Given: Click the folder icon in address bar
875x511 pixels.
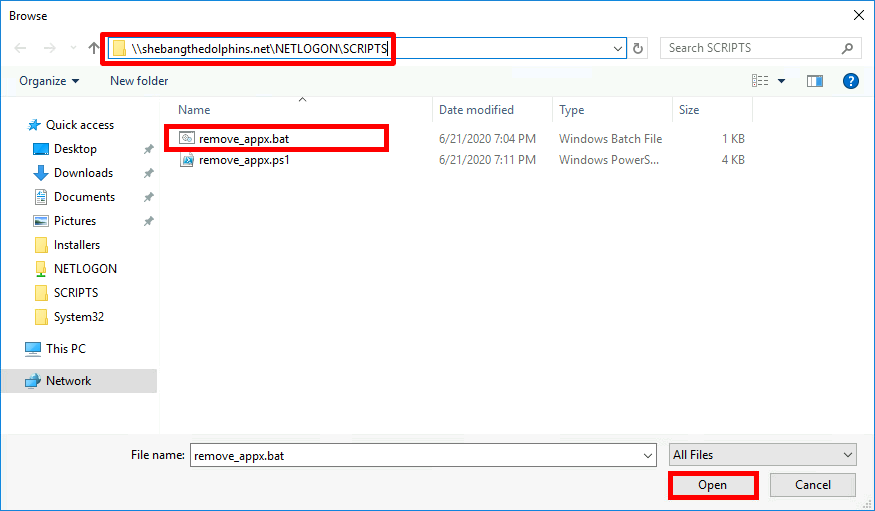Looking at the screenshot, I should [x=119, y=49].
